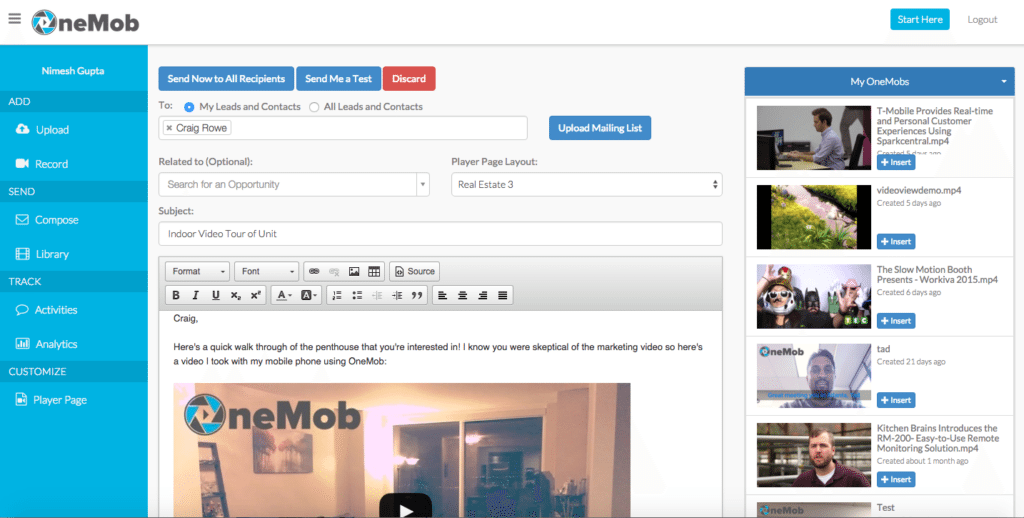Select the All Leads and Contacts option
Viewport: 1024px width, 518px height.
click(x=314, y=107)
